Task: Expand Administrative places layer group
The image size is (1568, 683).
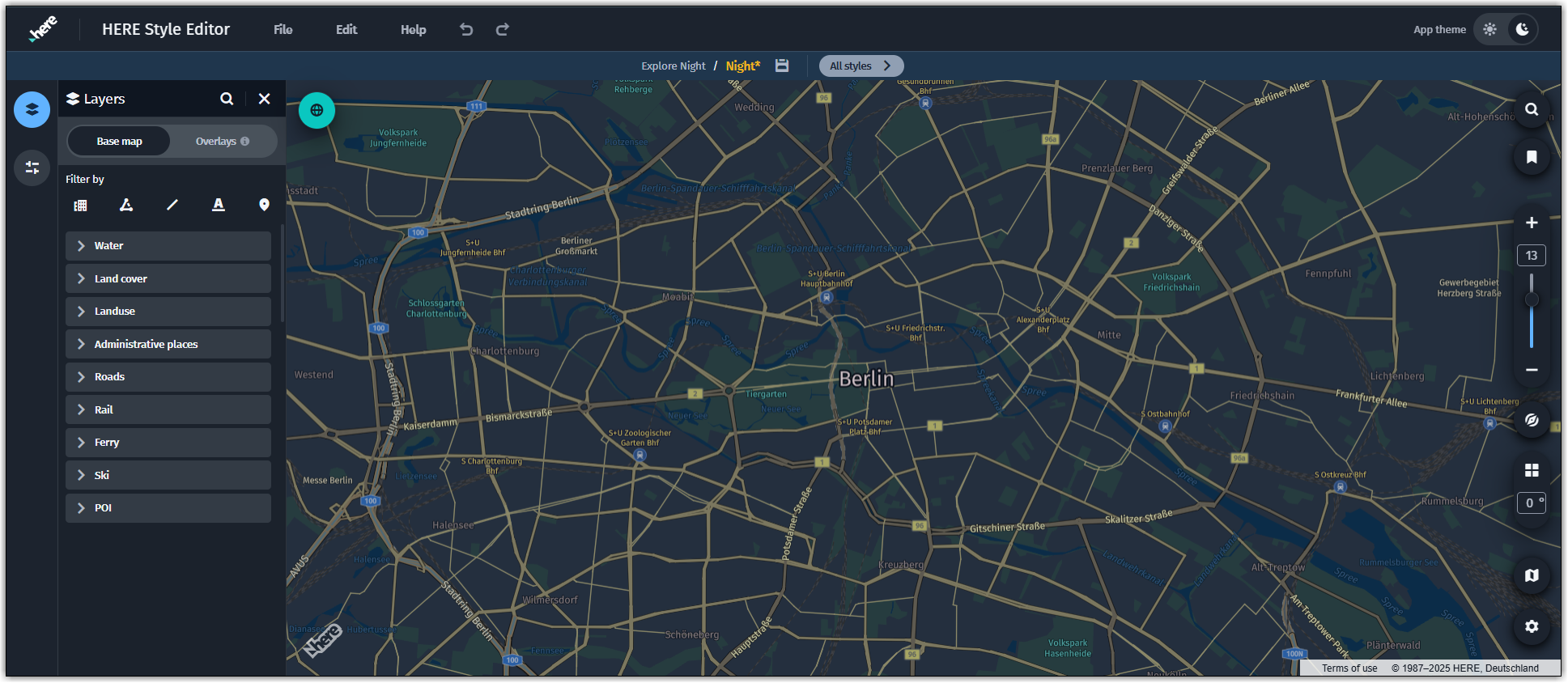Action: (x=168, y=344)
